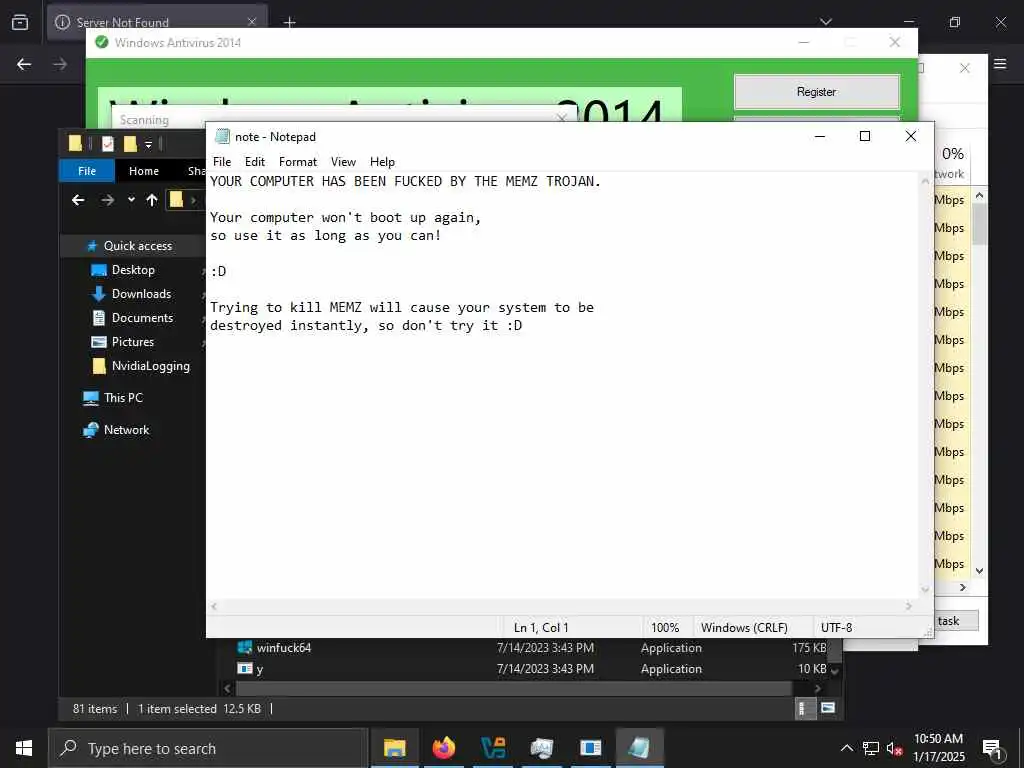Open Notepad's File menu
The height and width of the screenshot is (768, 1024).
pyautogui.click(x=221, y=162)
